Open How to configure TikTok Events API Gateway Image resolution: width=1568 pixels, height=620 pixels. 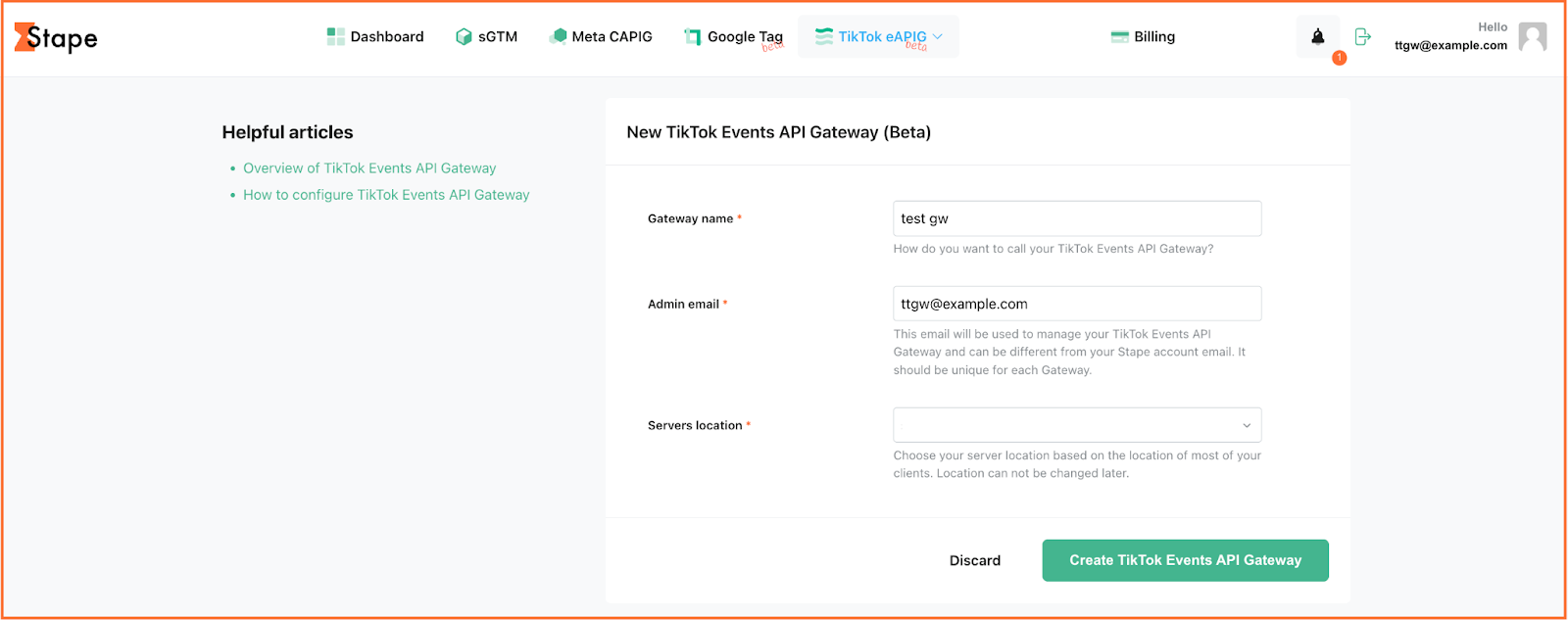386,195
